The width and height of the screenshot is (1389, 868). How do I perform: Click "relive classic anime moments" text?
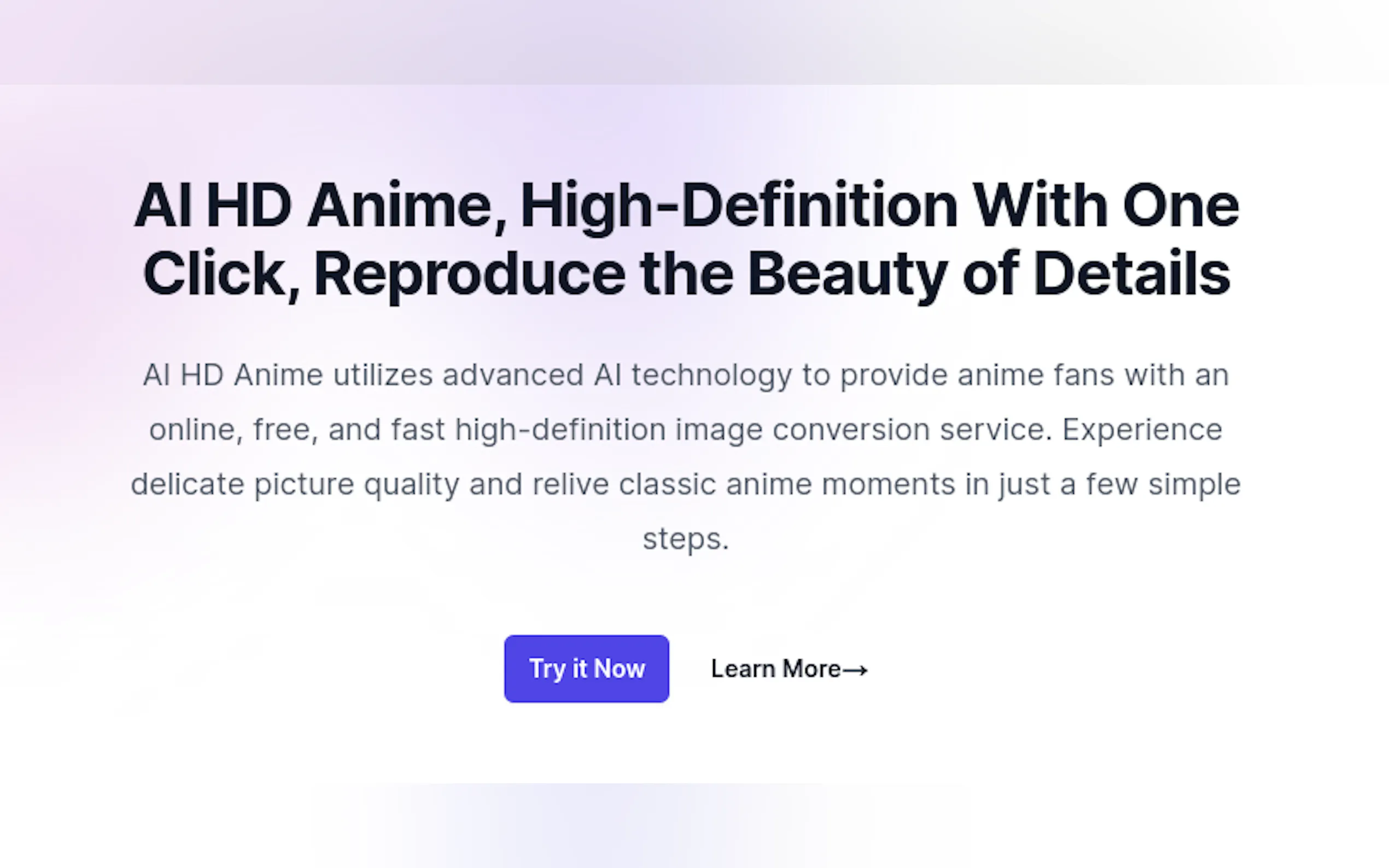[744, 484]
